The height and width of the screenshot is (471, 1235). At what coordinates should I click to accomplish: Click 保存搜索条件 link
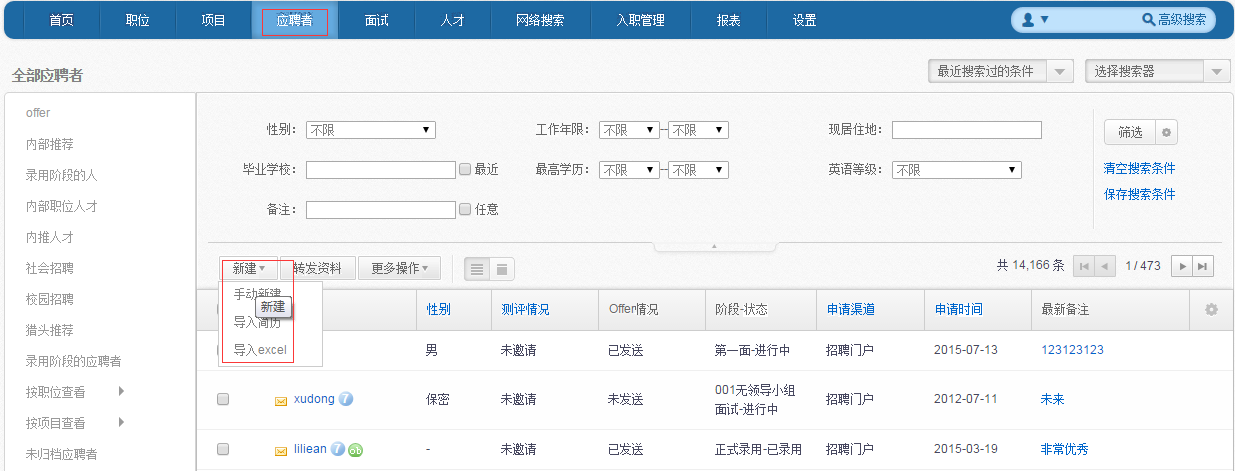[x=1139, y=194]
